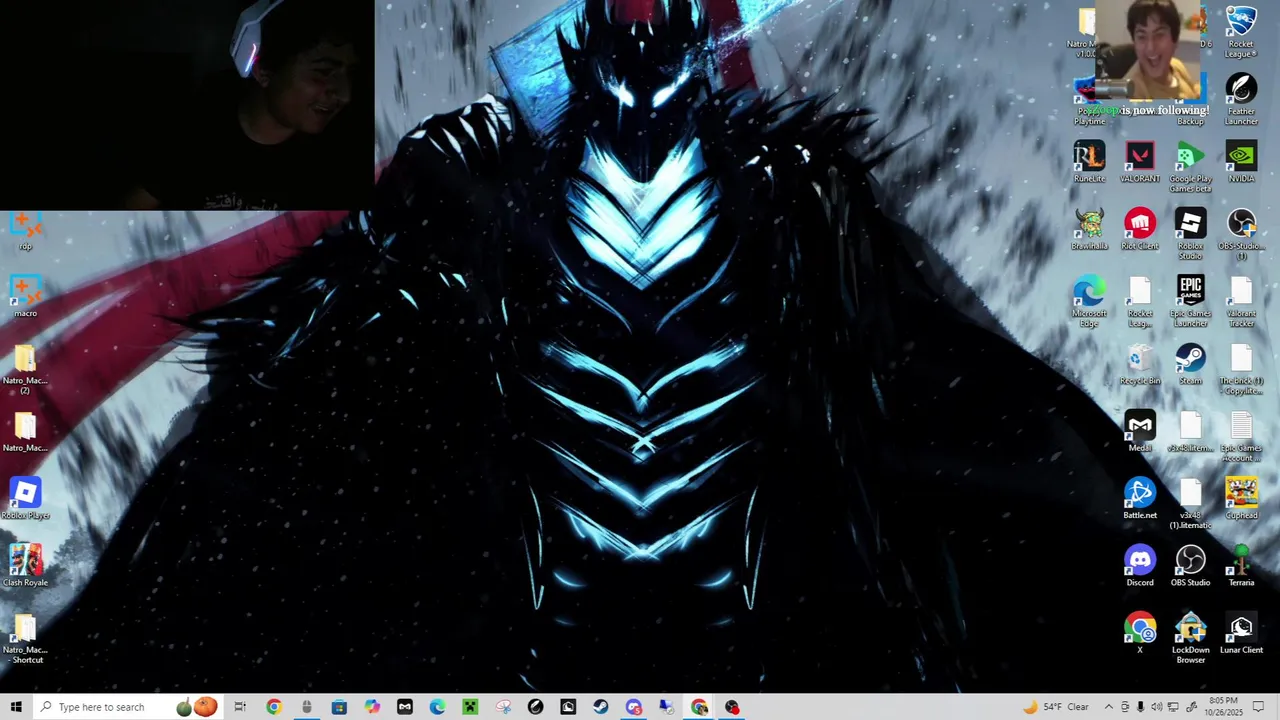The width and height of the screenshot is (1280, 720).
Task: Launch VALORANT from the desktop
Action: point(1140,162)
